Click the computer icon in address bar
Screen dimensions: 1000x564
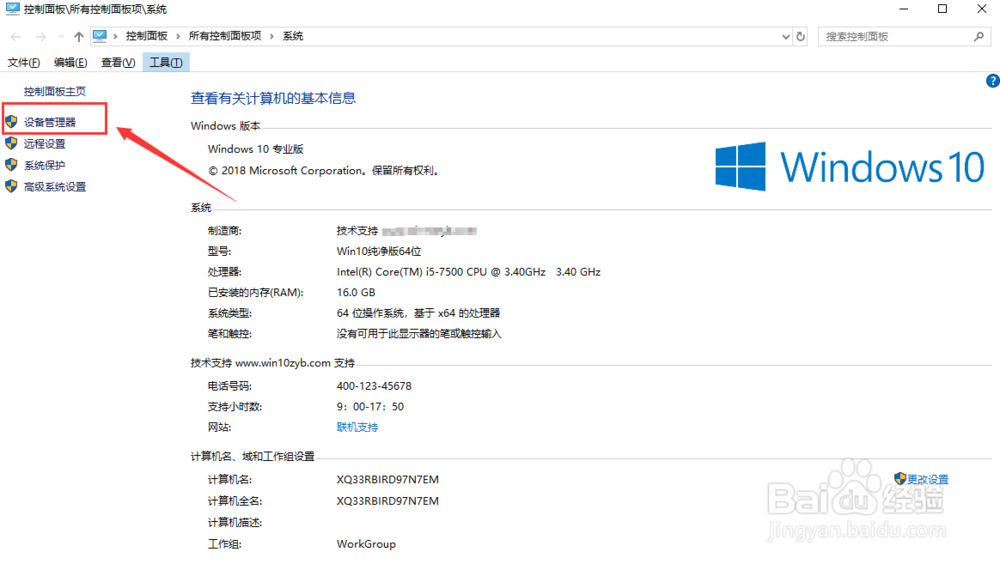pyautogui.click(x=99, y=36)
